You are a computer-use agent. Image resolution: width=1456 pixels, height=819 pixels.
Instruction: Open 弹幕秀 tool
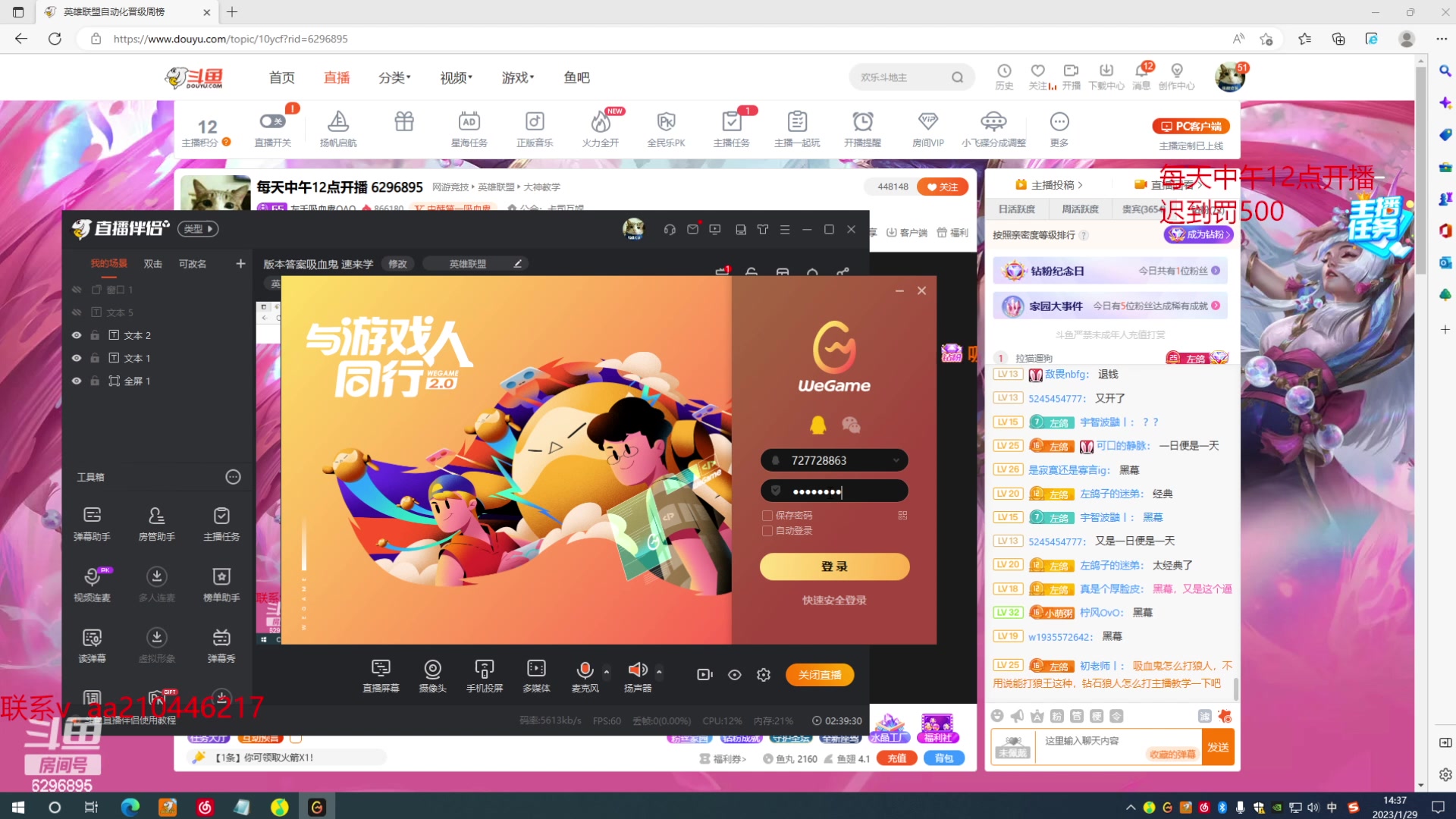click(x=221, y=645)
